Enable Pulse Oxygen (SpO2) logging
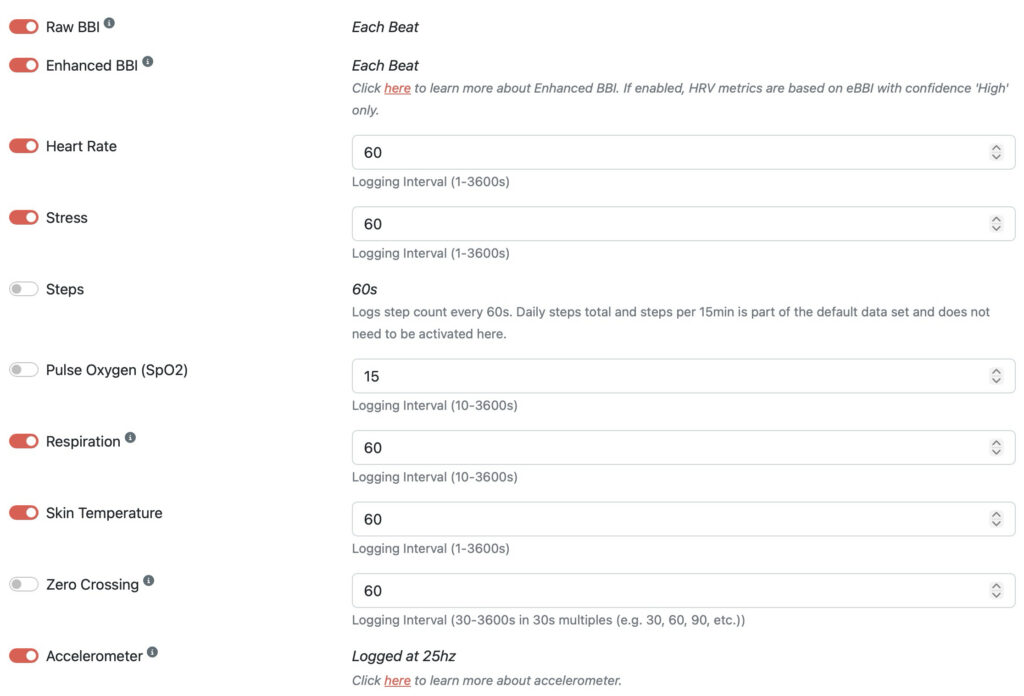The image size is (1024, 696). [24, 370]
